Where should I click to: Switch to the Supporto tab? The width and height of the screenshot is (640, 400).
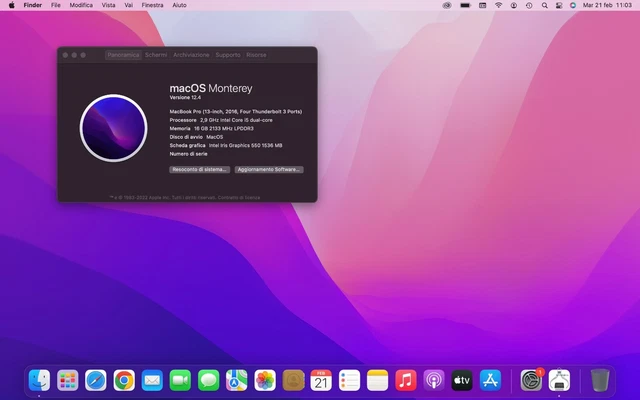[228, 55]
